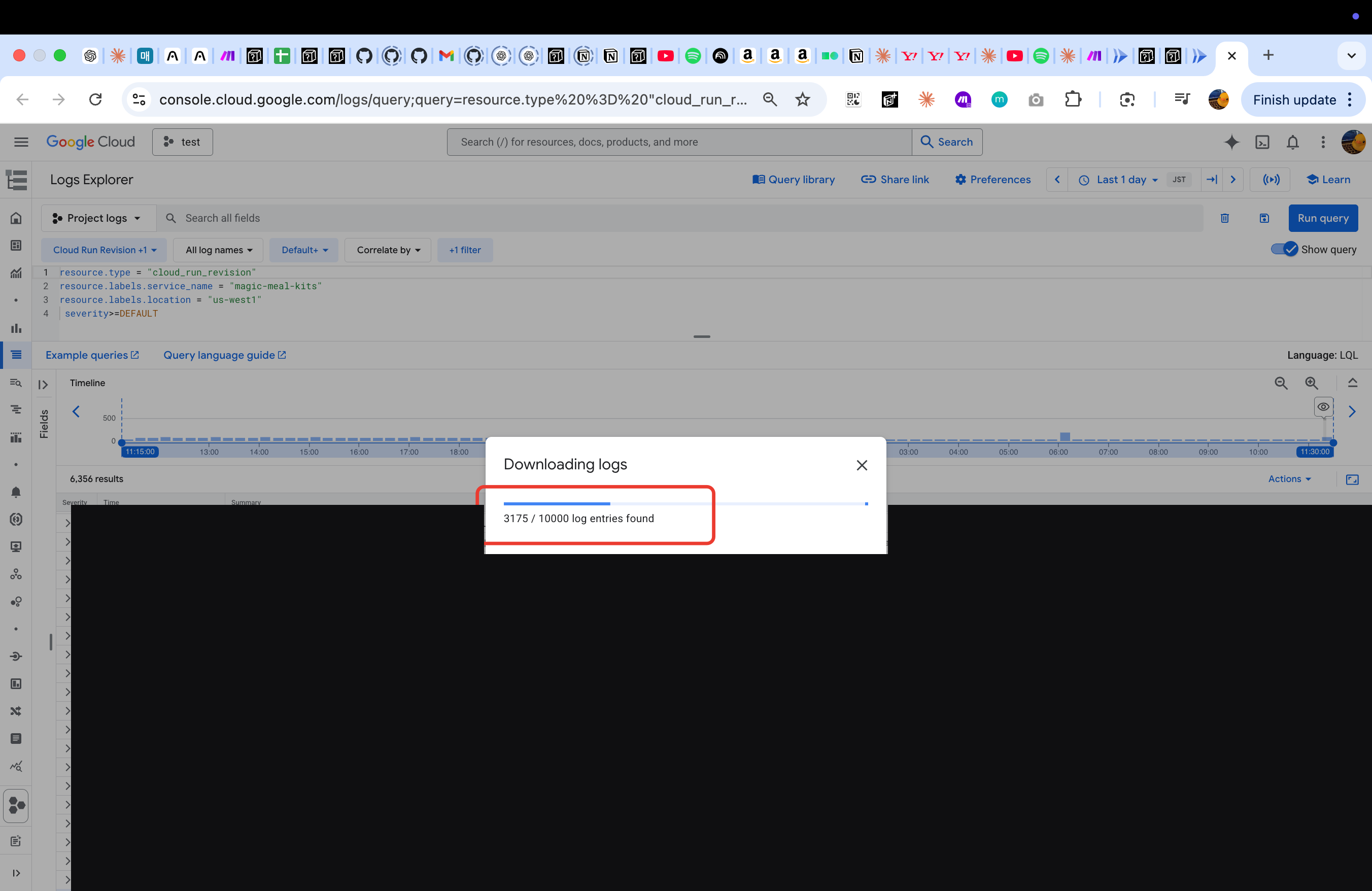Save the query with save icon
Screen dimensions: 1372x891
coord(1263,218)
